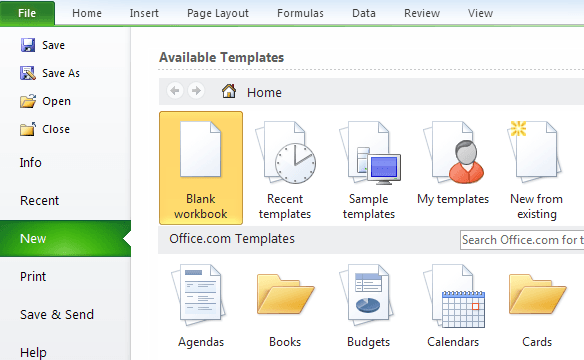
Task: Switch to the Formulas tab
Action: tap(300, 13)
